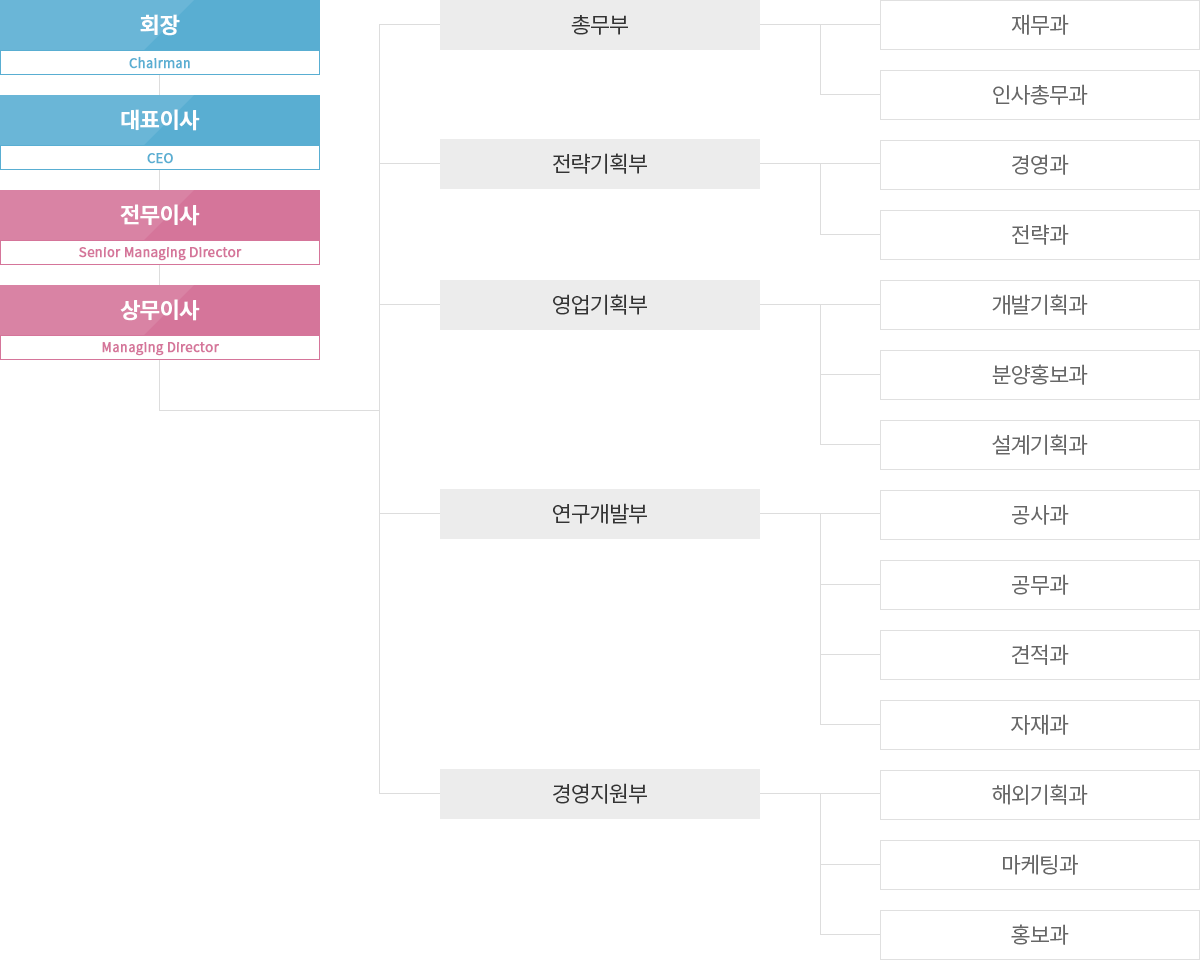Choose the 설계기획과 section box

[x=1040, y=445]
